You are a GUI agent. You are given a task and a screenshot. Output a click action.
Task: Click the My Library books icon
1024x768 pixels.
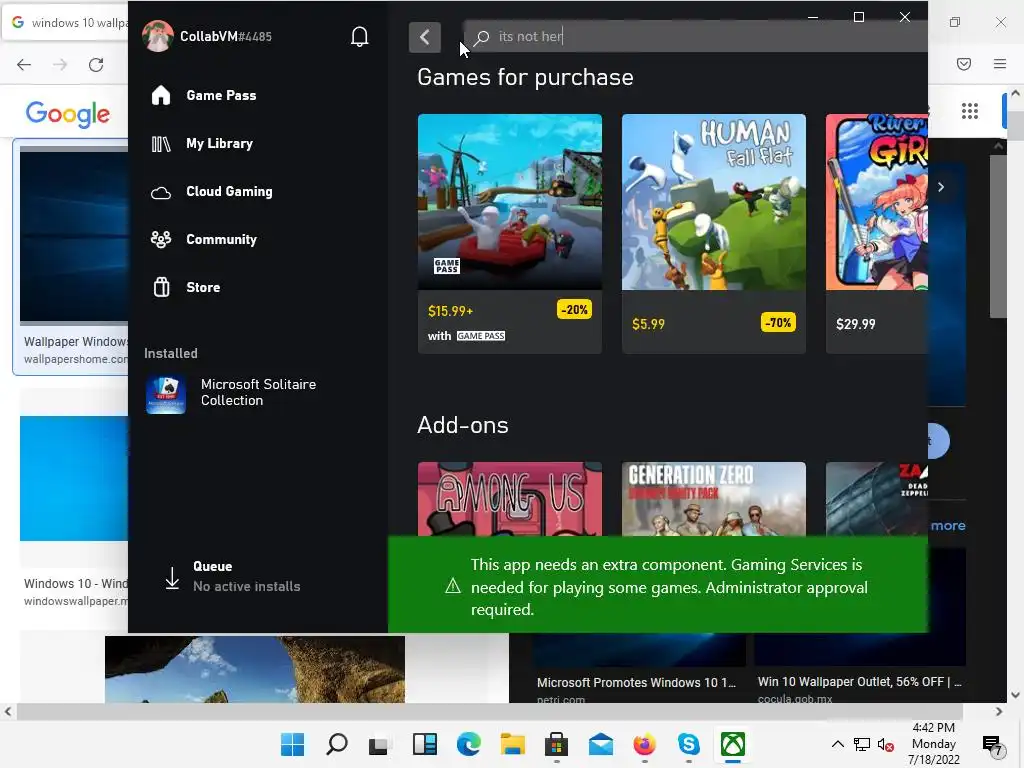coord(161,144)
